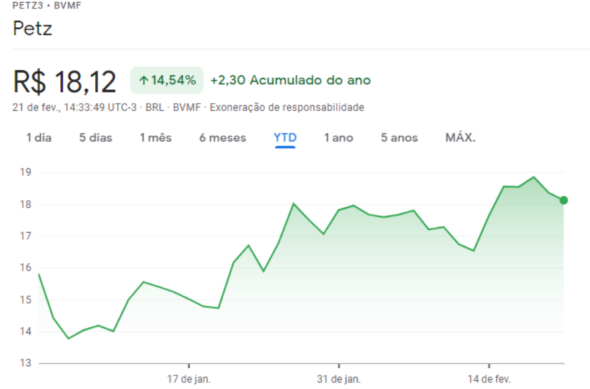The height and width of the screenshot is (389, 590).
Task: Select the YTD tab
Action: 285,138
